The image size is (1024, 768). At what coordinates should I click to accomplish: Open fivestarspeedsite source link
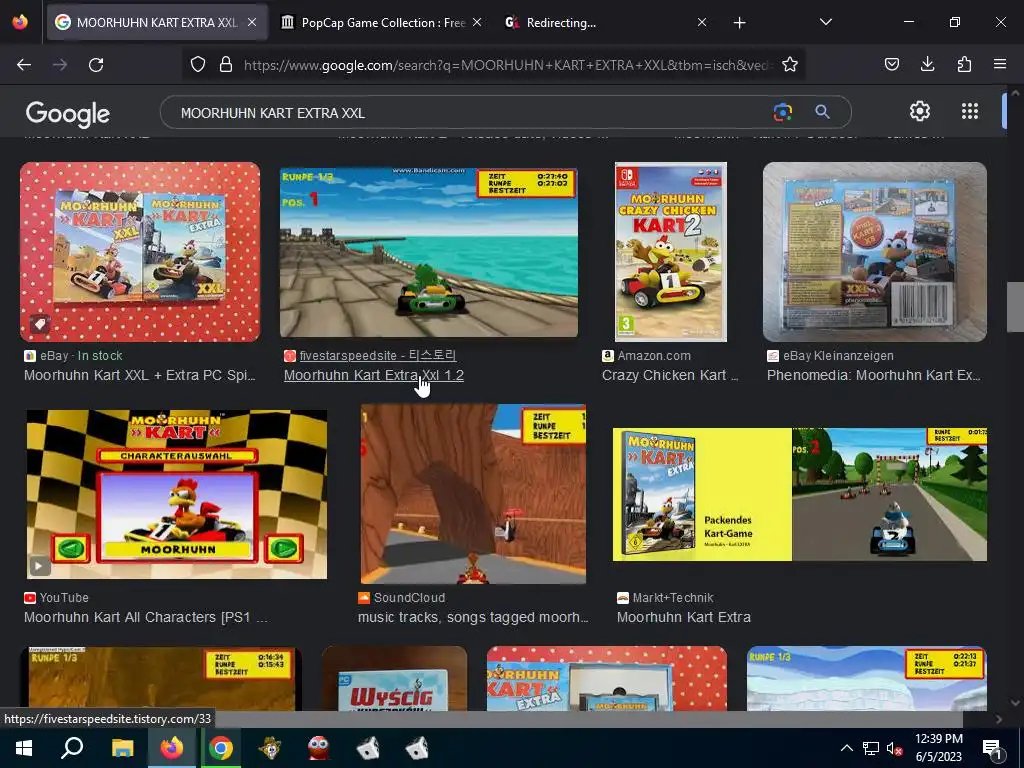pyautogui.click(x=377, y=355)
